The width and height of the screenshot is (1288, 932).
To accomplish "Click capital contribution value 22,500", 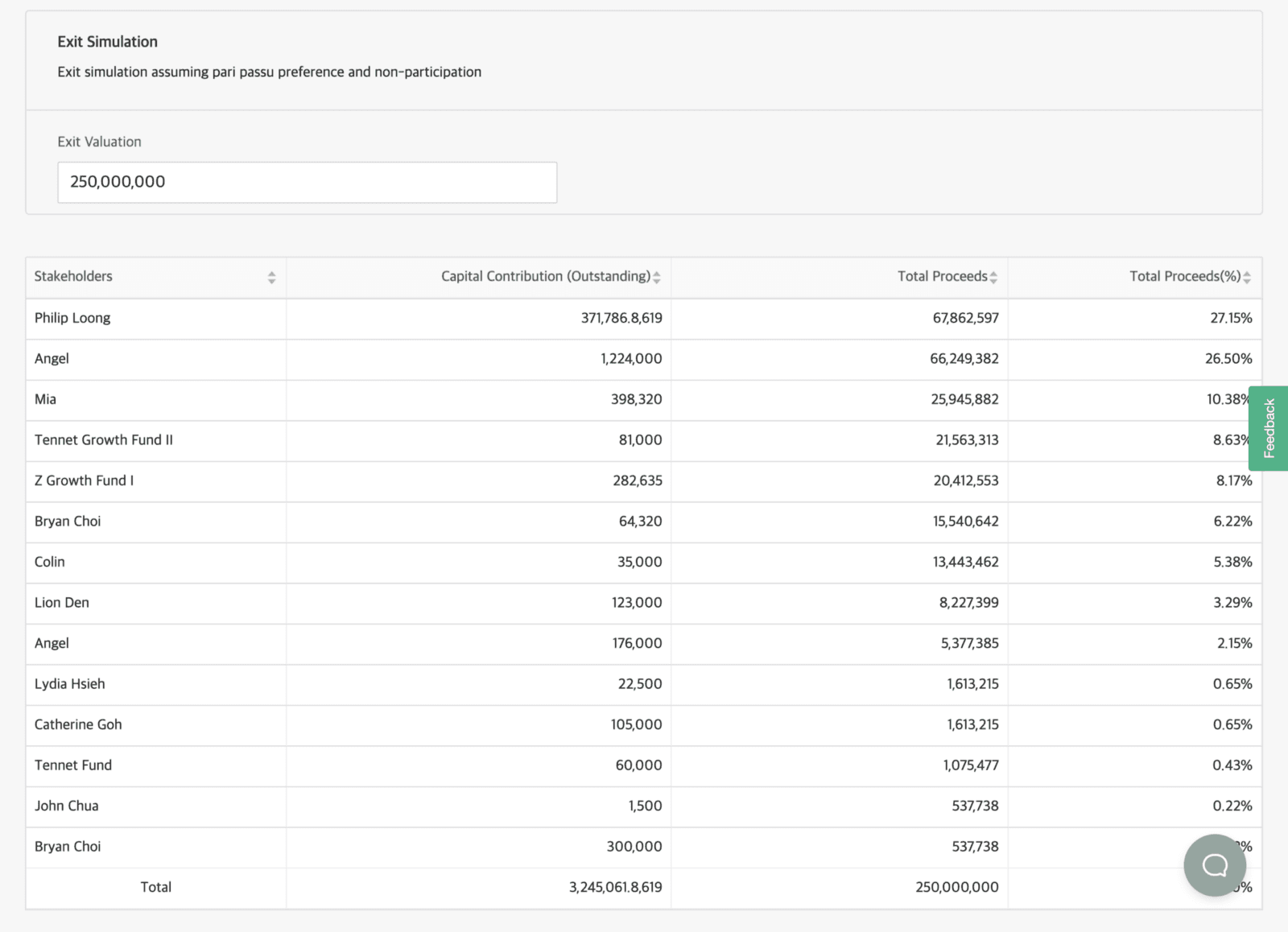I will click(640, 684).
